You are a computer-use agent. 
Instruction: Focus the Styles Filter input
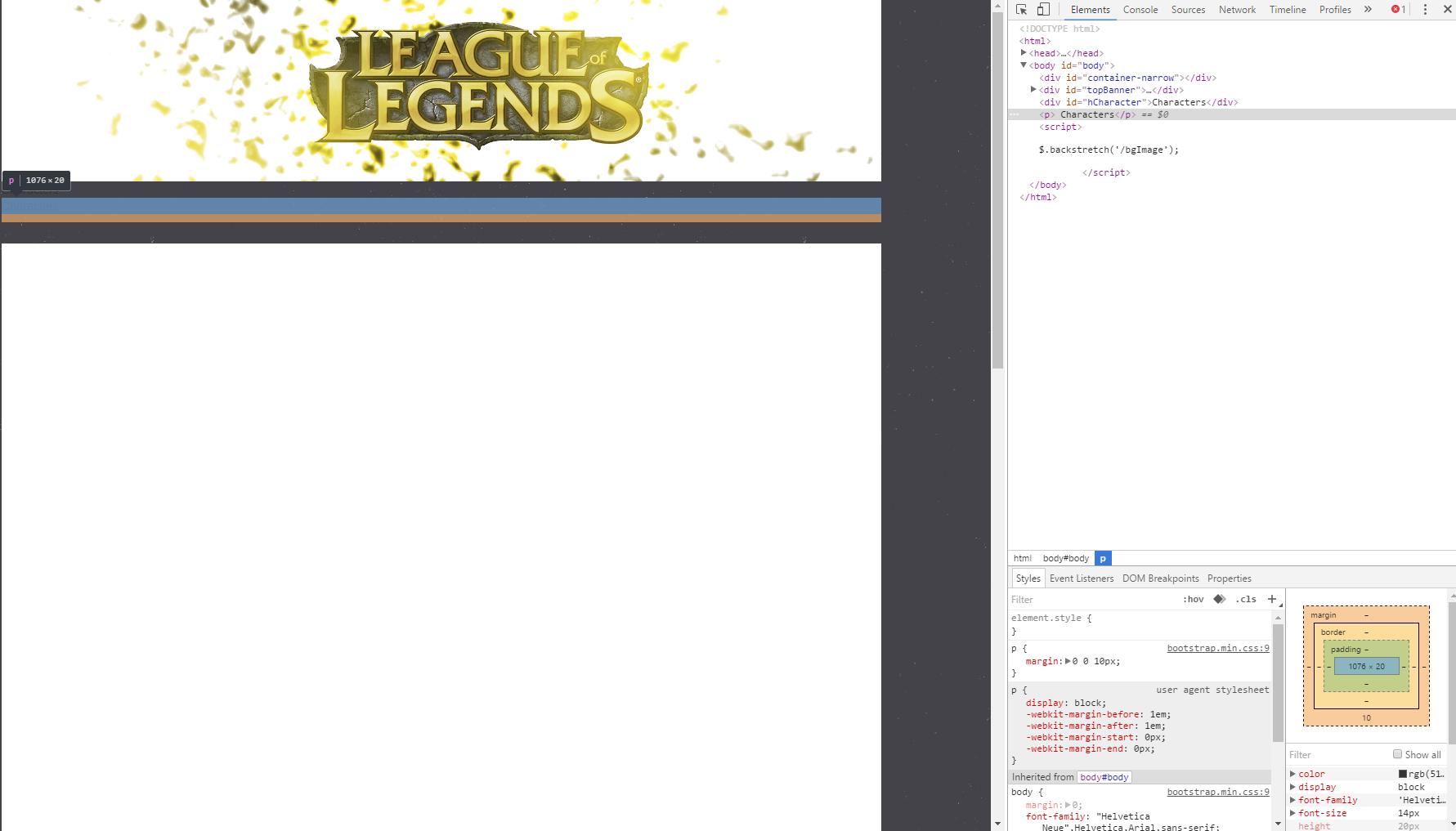coord(1093,599)
